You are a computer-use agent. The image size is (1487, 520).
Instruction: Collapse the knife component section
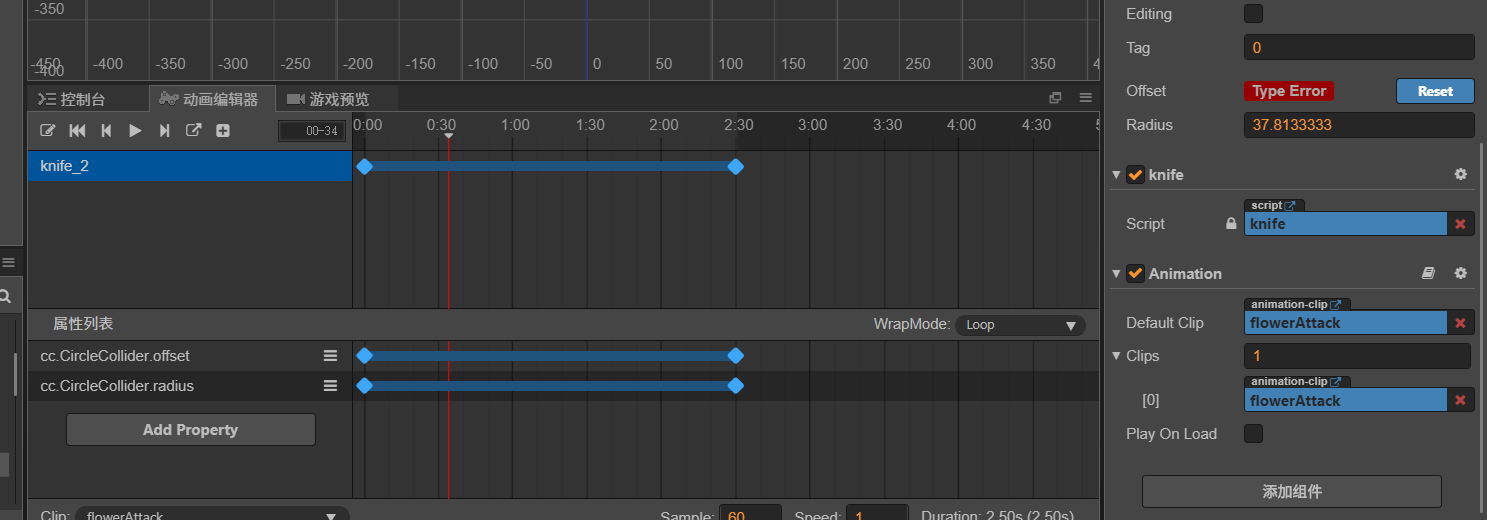[x=1117, y=174]
